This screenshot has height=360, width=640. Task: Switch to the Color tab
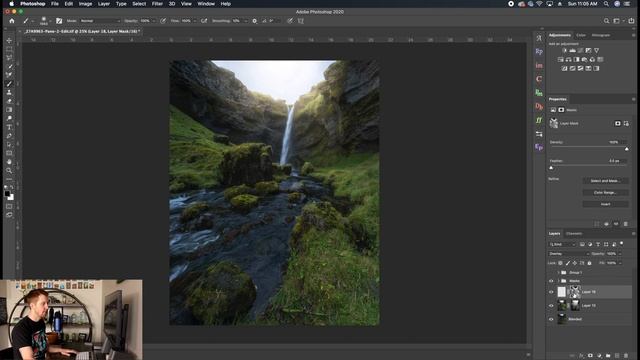pyautogui.click(x=581, y=36)
